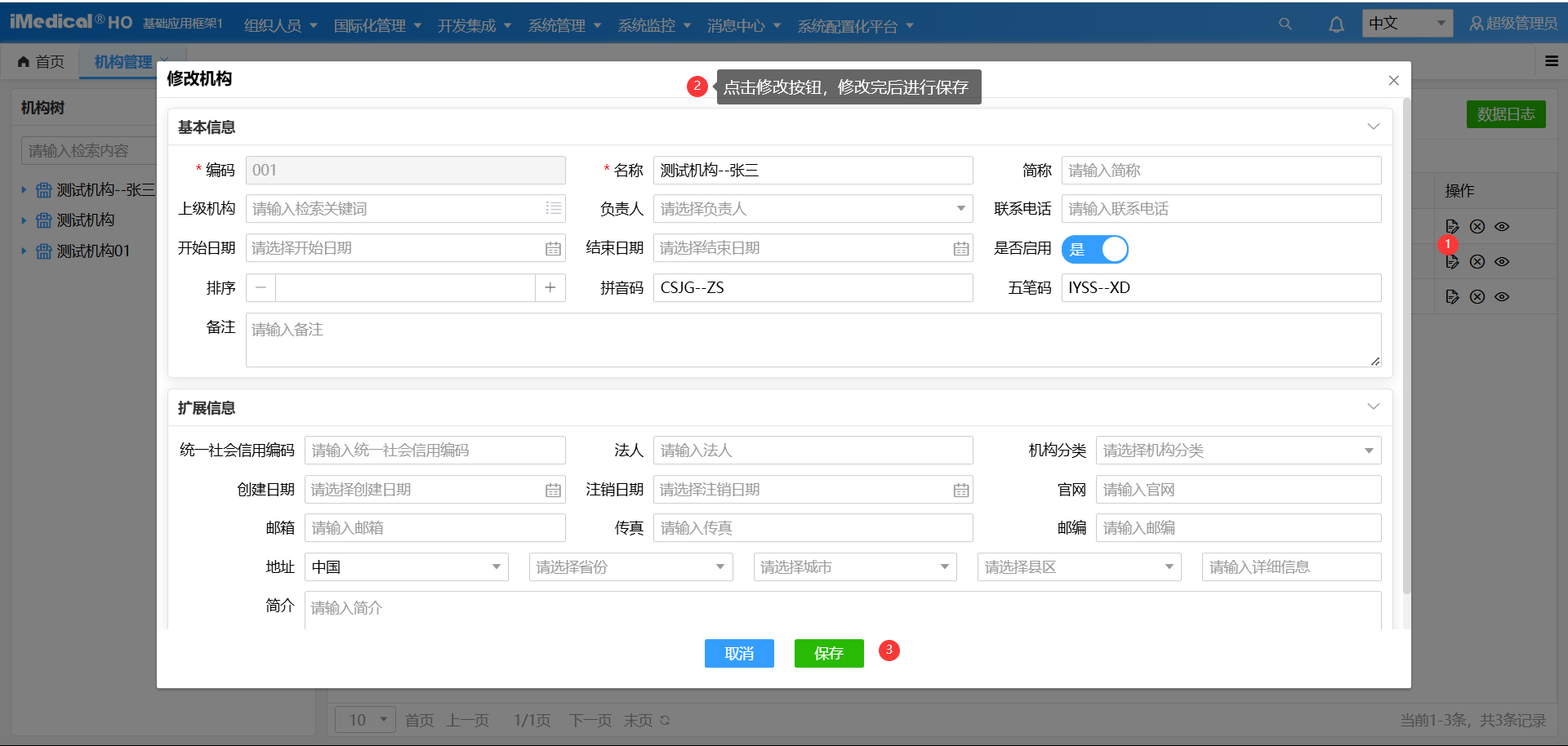This screenshot has height=746, width=1568.
Task: Click calendar icon in 注销日期 field
Action: tap(960, 491)
